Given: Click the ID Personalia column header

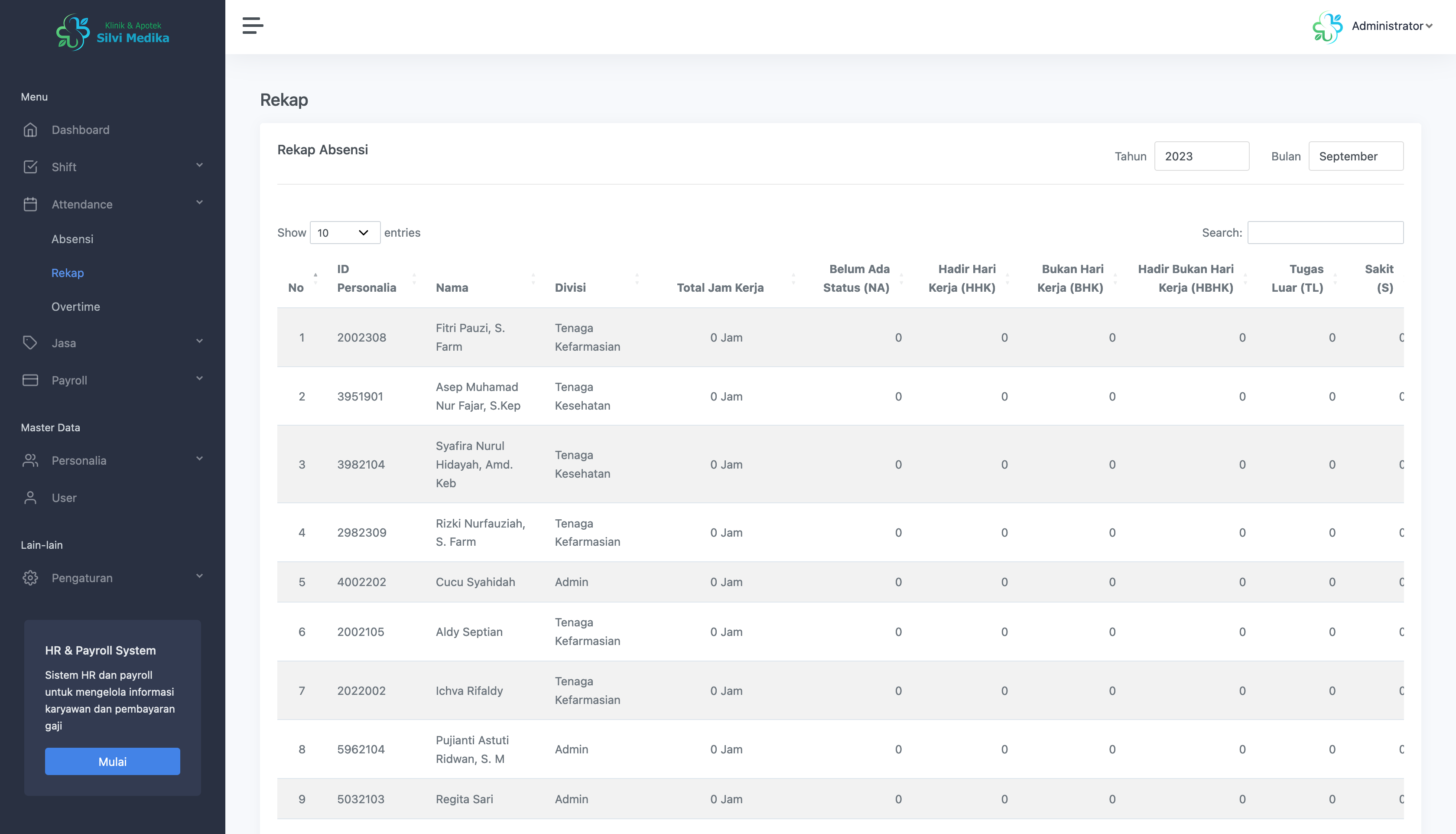Looking at the screenshot, I should (367, 278).
